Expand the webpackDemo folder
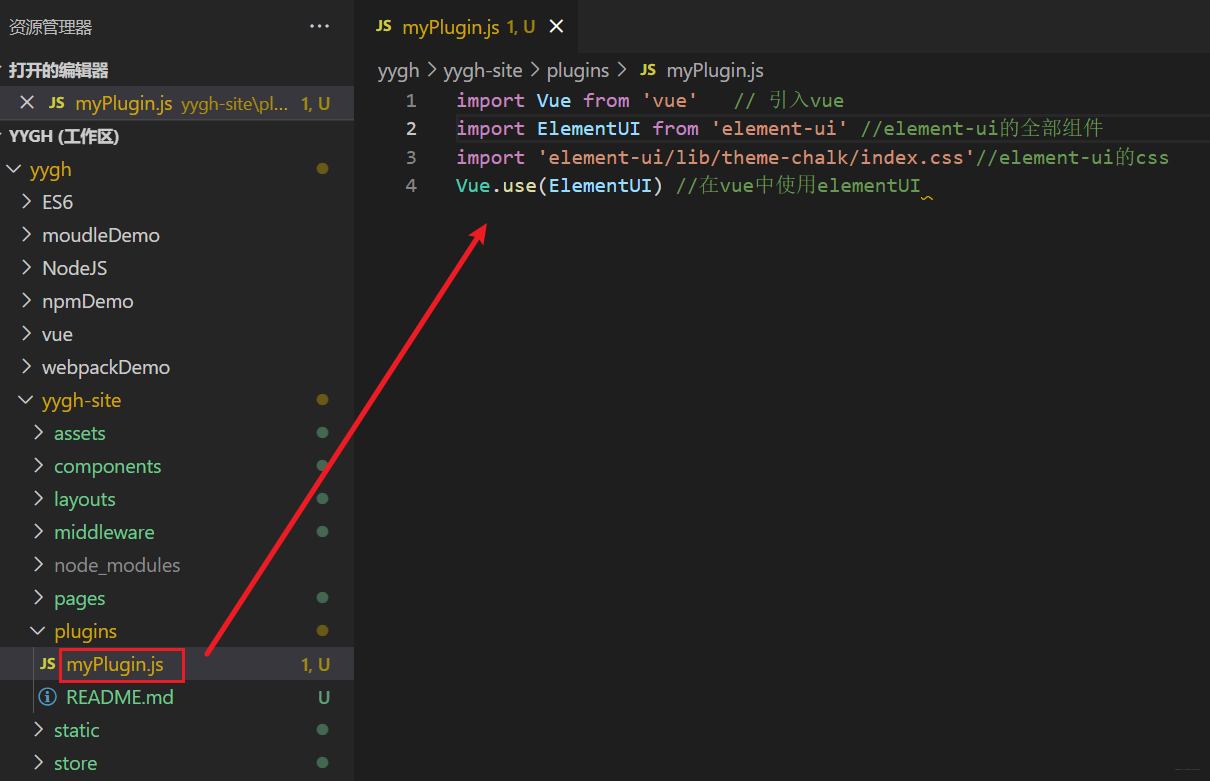The image size is (1210, 781). pos(27,367)
